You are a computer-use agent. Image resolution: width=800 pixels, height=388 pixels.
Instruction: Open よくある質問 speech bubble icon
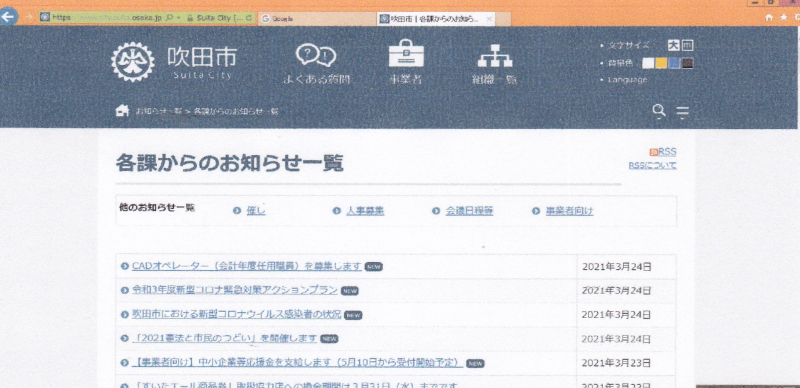tap(316, 55)
